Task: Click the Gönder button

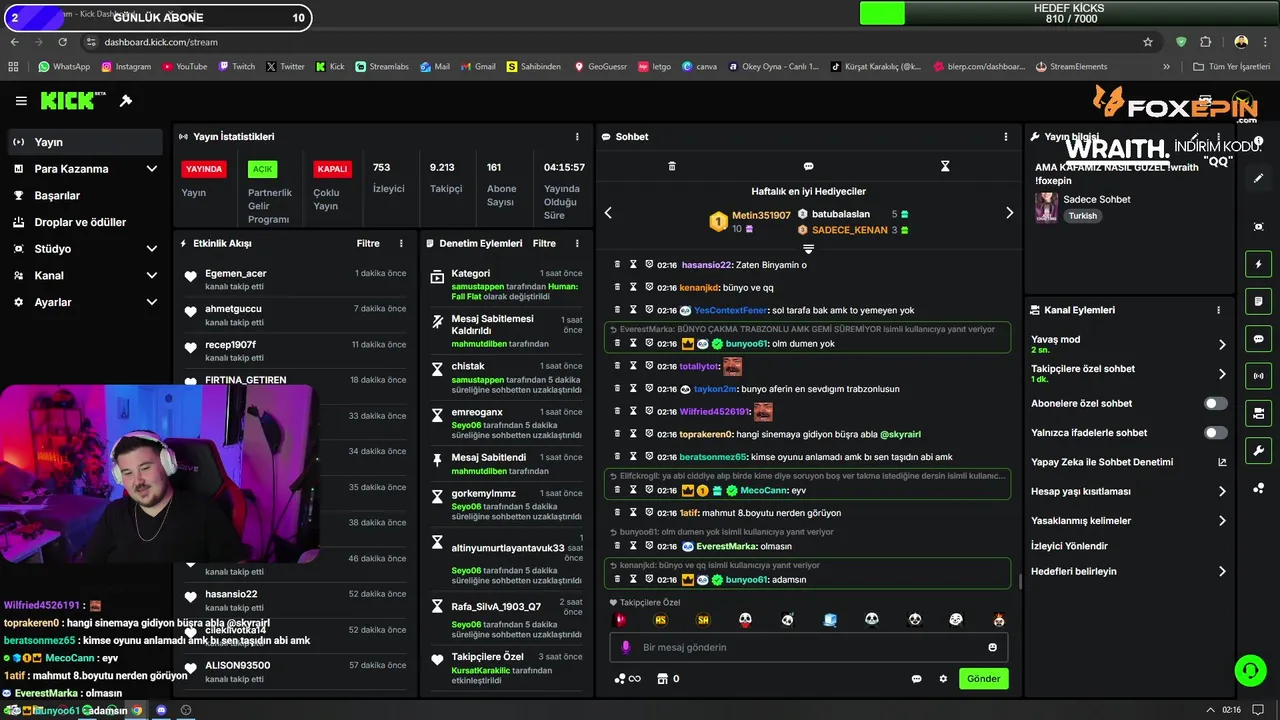Action: [x=983, y=679]
